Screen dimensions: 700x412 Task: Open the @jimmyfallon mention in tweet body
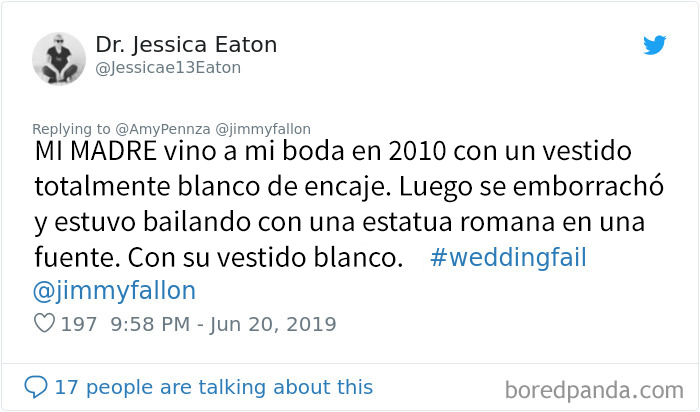click(x=114, y=291)
